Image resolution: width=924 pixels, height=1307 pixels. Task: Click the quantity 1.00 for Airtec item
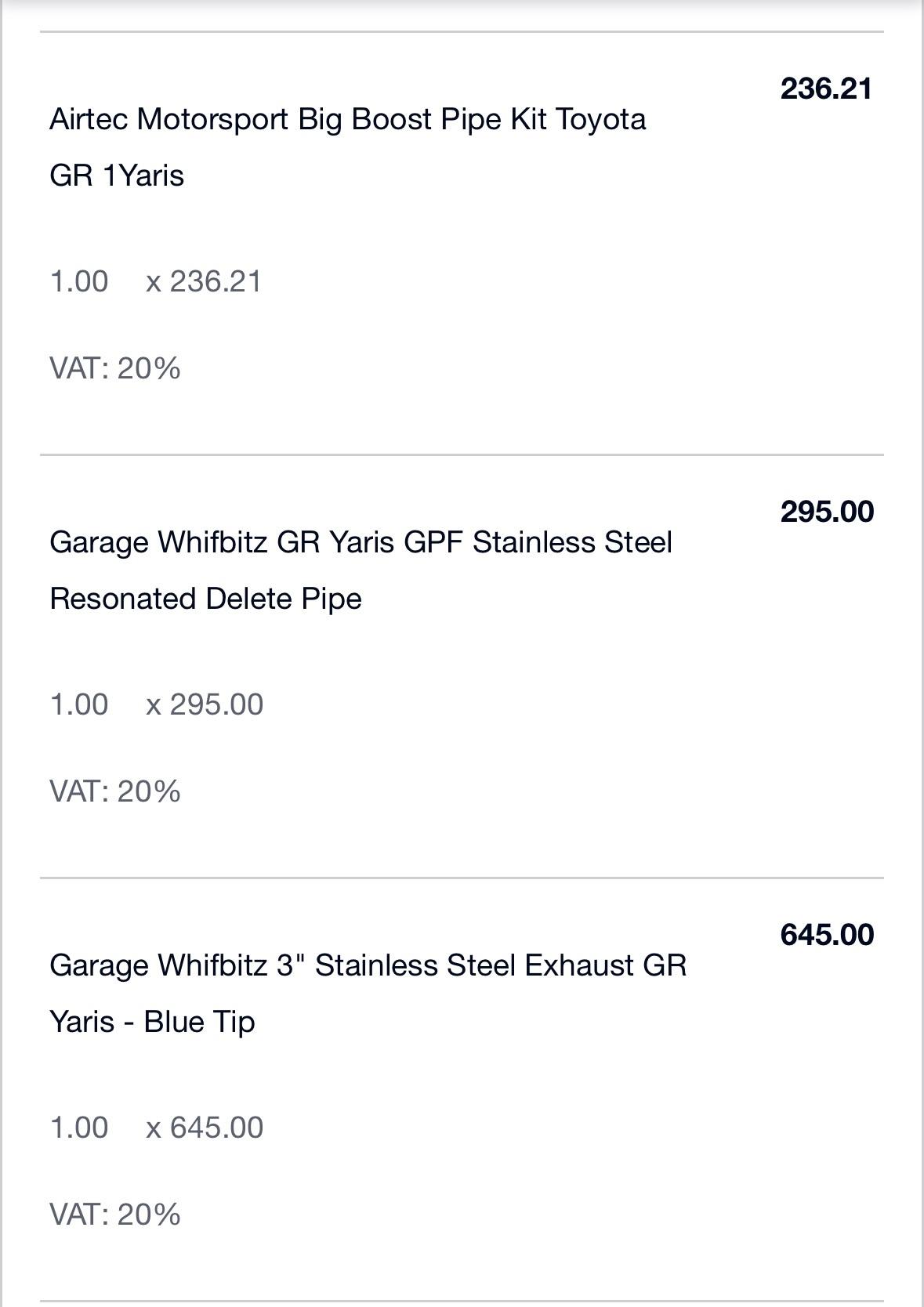tap(79, 281)
